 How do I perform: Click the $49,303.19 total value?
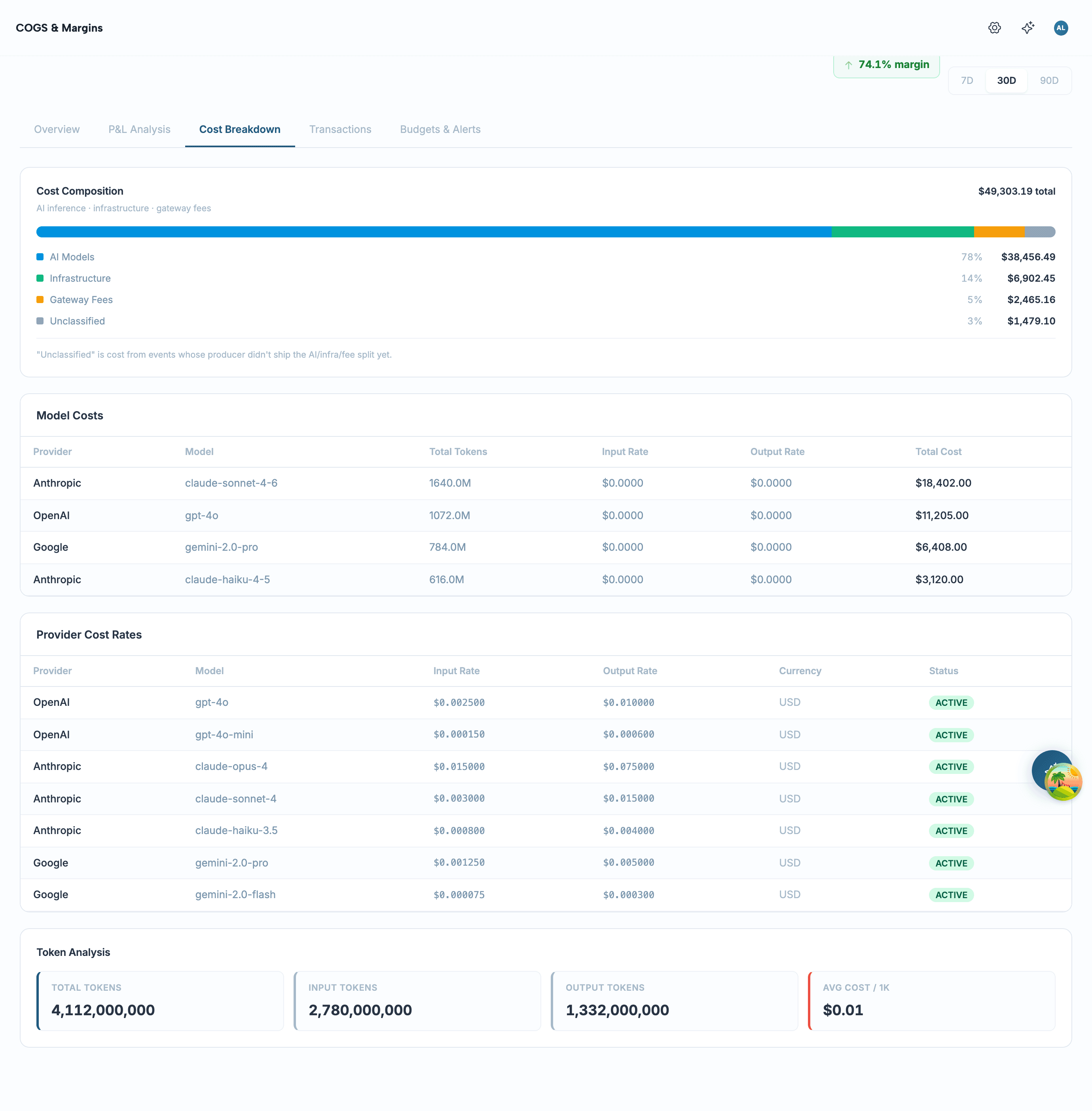point(1016,191)
